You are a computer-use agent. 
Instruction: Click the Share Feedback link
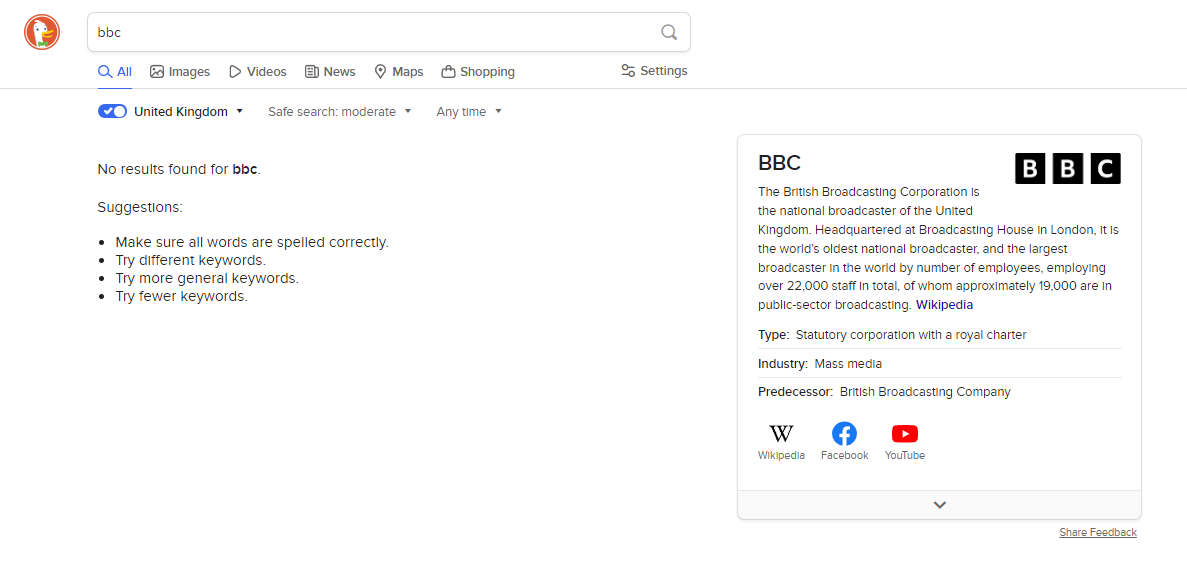click(1098, 532)
